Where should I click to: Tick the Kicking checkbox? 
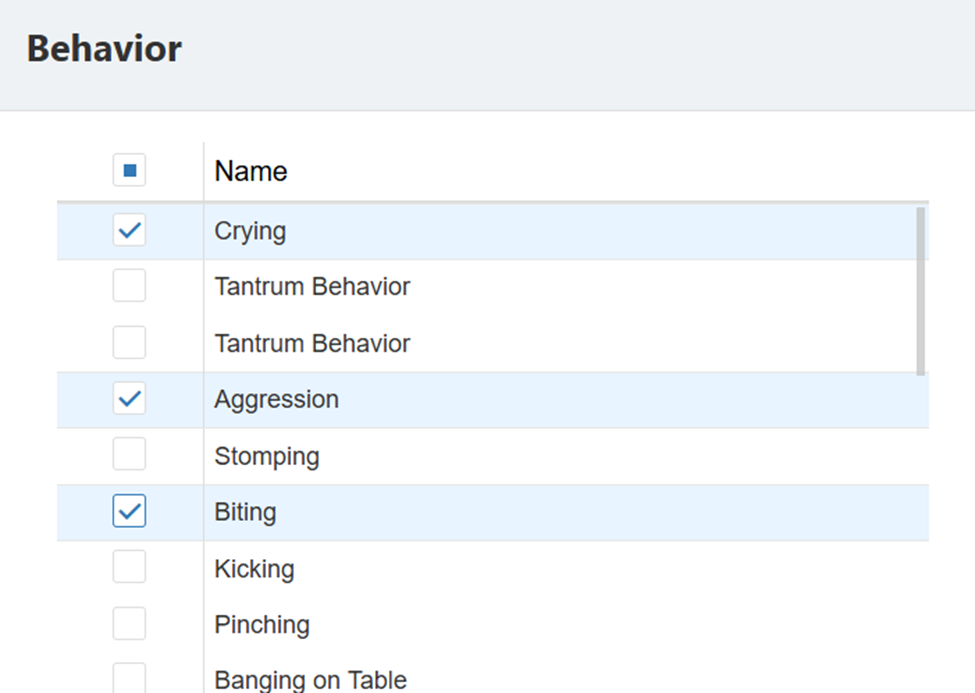(129, 567)
